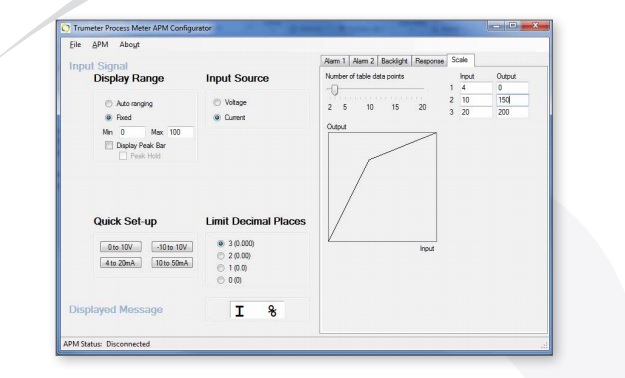Apply the 4 to 20mA quick set-up
The image size is (625, 378).
(x=121, y=263)
